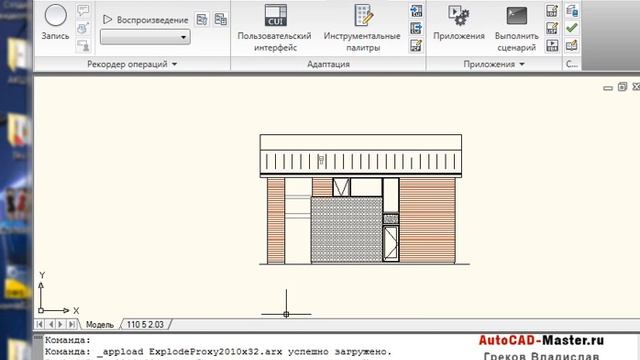
Task: Click the _appload ExplodeProxy2010x32.arx history line
Action: point(218,351)
